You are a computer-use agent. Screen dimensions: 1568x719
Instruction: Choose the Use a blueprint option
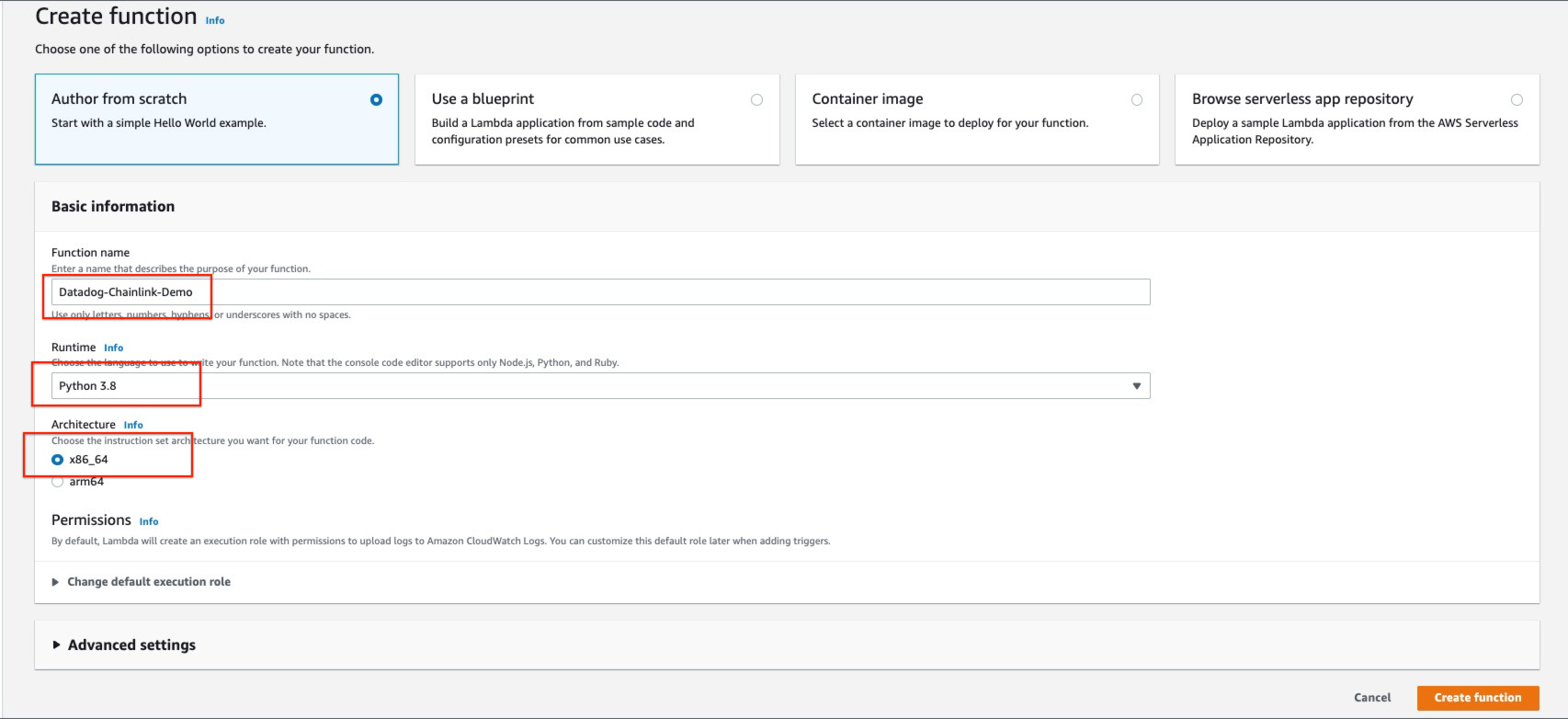756,99
